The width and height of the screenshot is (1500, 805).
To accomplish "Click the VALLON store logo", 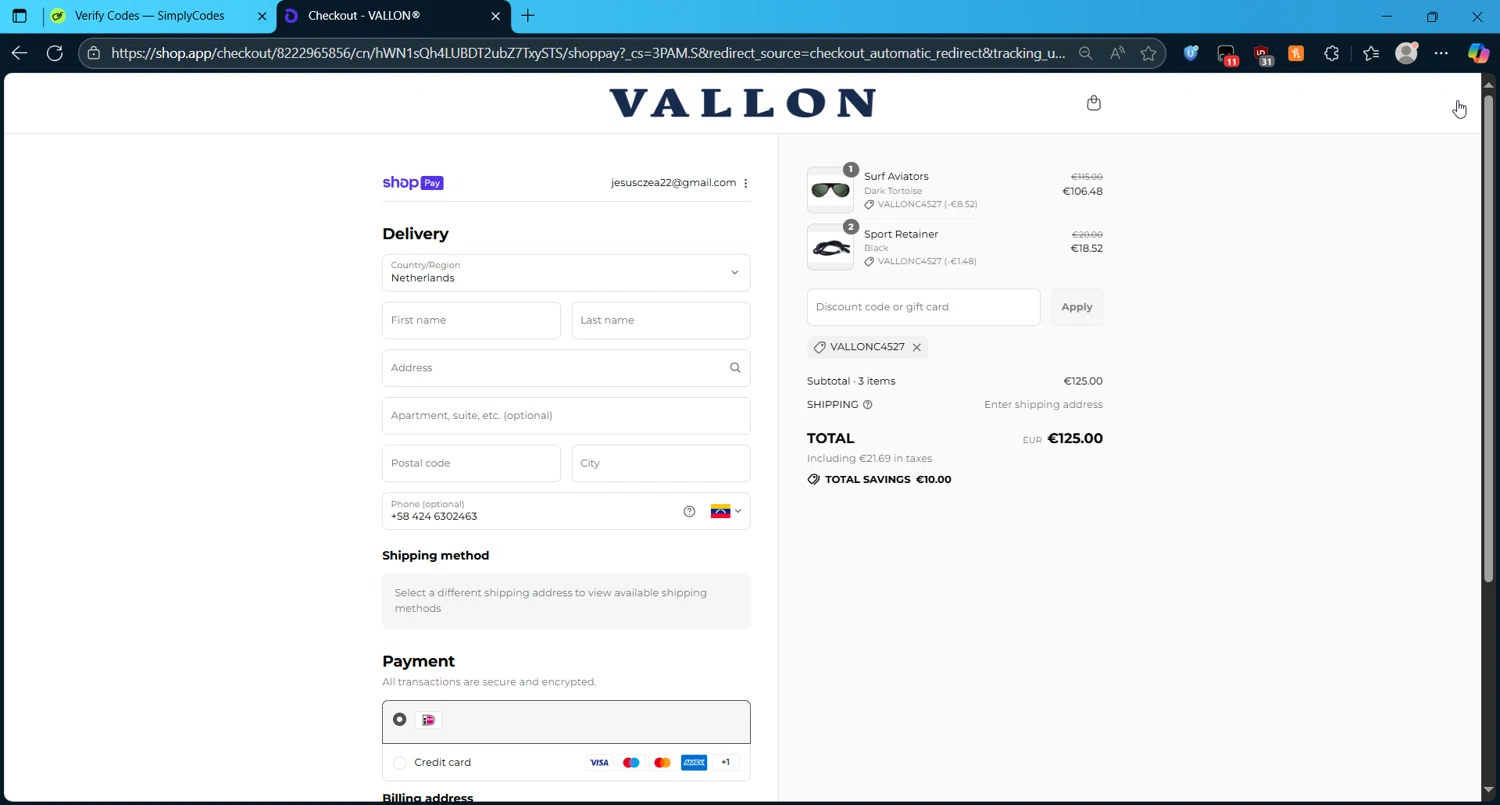I will [x=743, y=103].
